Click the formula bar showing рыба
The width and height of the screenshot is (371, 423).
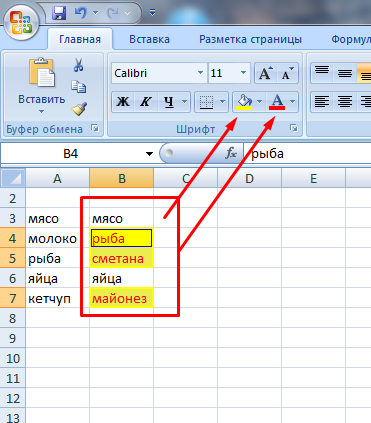pyautogui.click(x=307, y=154)
